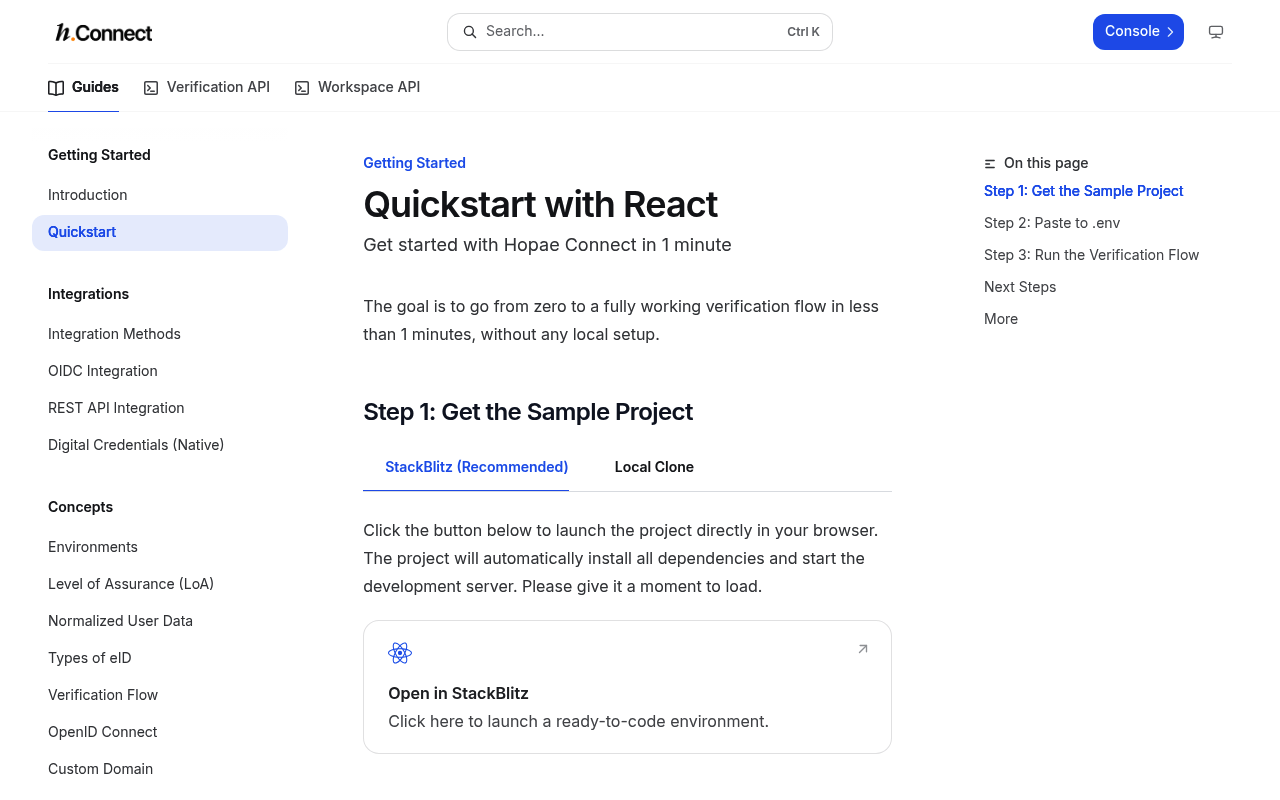Click the Guides book icon
Image resolution: width=1280 pixels, height=800 pixels.
[x=56, y=88]
